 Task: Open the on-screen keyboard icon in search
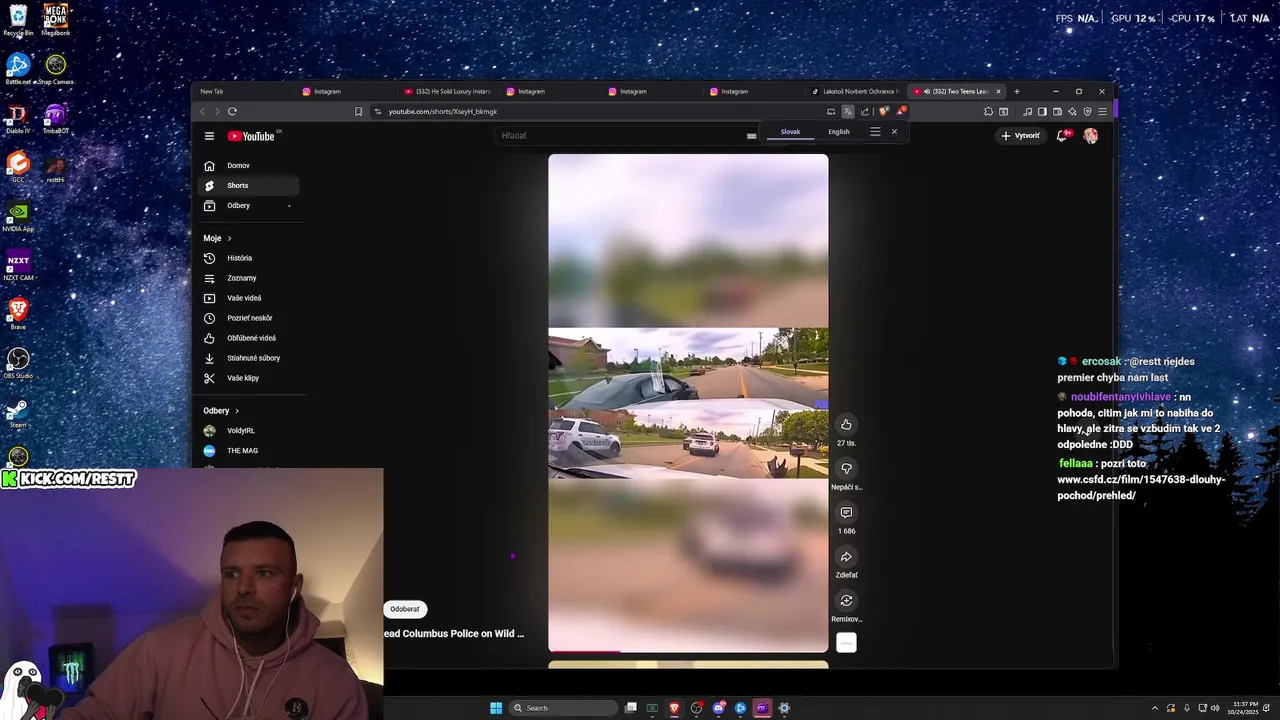pos(751,136)
